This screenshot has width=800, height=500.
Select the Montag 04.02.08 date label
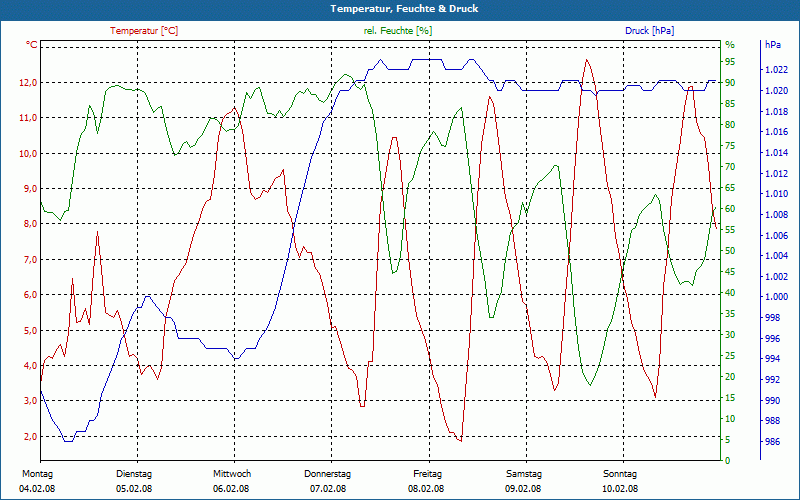(x=37, y=481)
